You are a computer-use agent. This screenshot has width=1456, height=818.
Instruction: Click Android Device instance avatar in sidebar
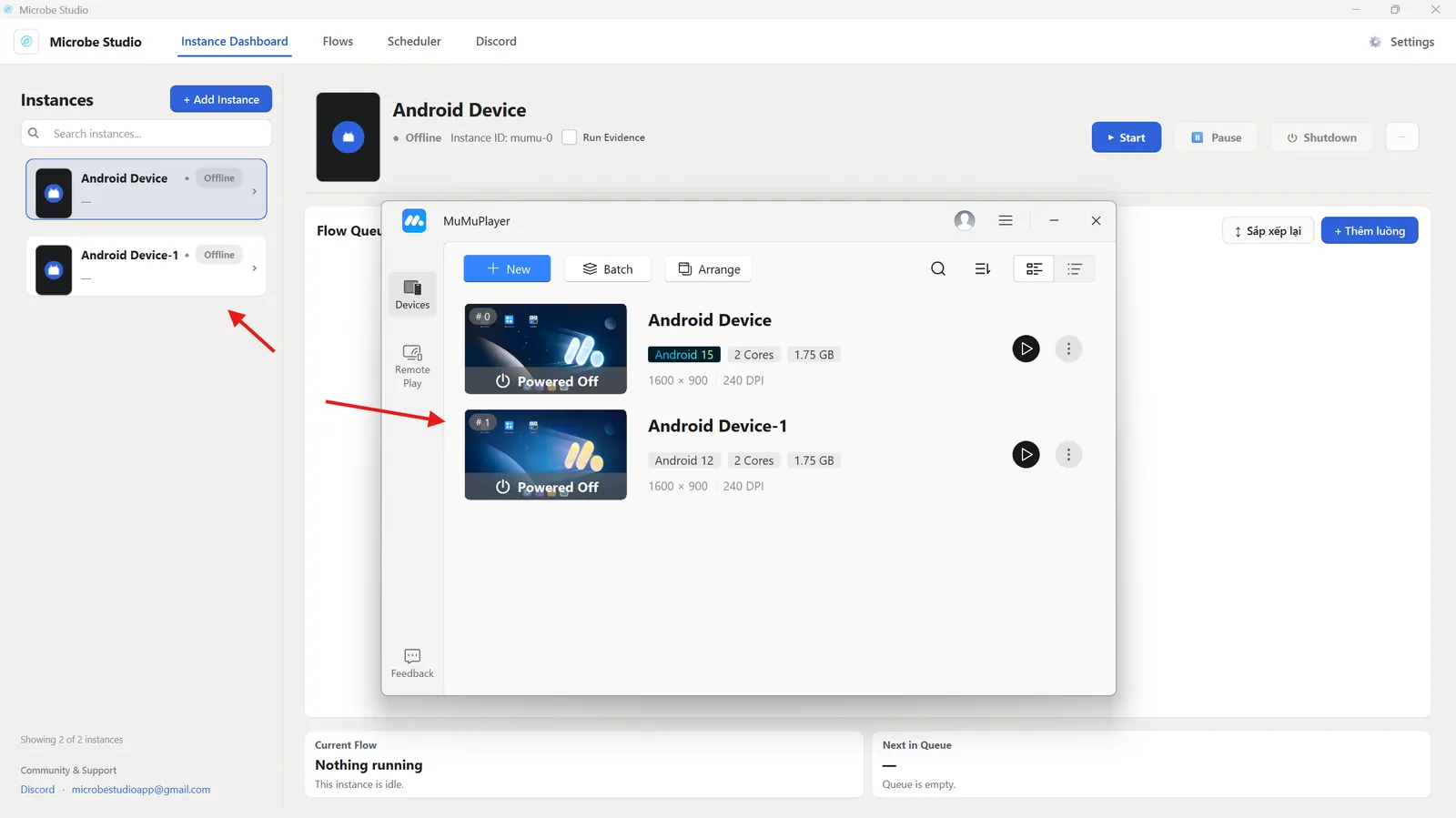pos(54,193)
